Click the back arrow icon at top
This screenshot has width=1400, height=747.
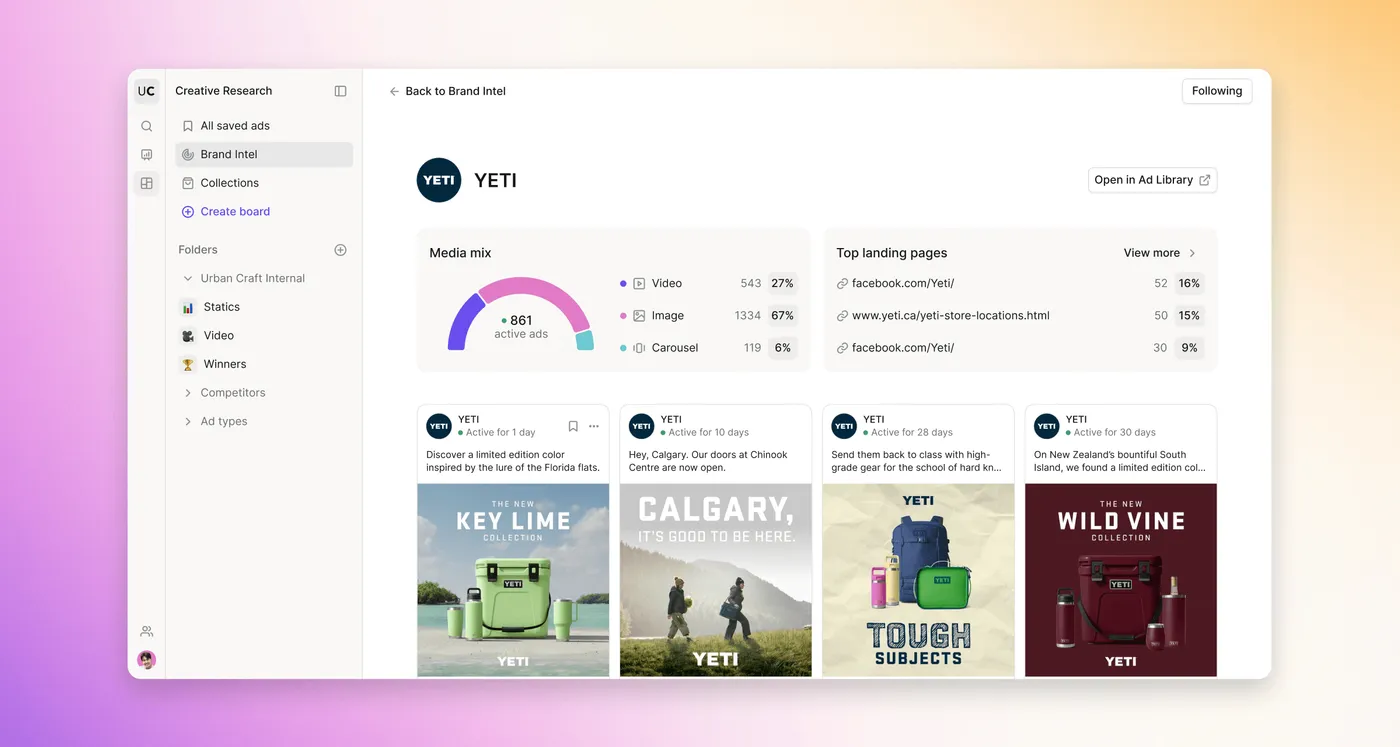click(394, 91)
